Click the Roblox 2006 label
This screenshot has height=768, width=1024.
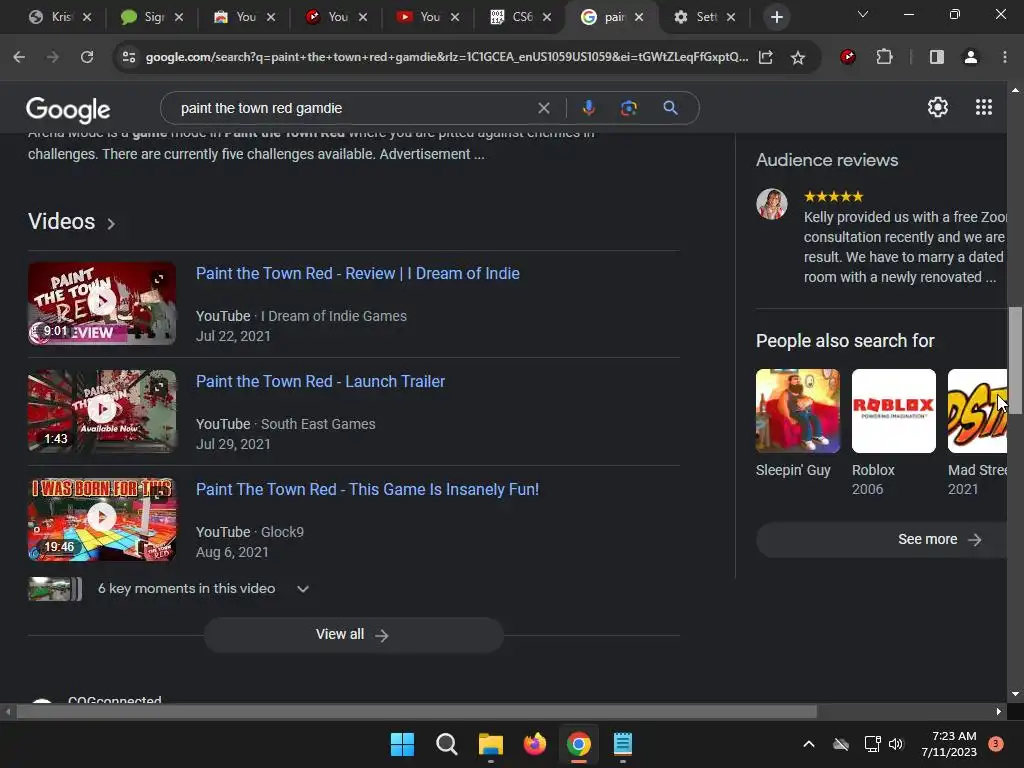[x=873, y=479]
